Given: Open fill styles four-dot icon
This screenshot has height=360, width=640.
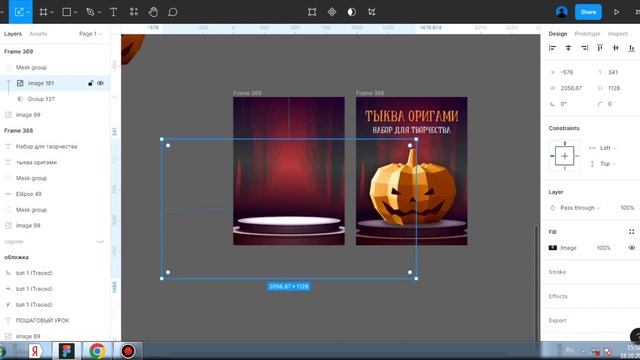Looking at the screenshot, I should (x=631, y=232).
